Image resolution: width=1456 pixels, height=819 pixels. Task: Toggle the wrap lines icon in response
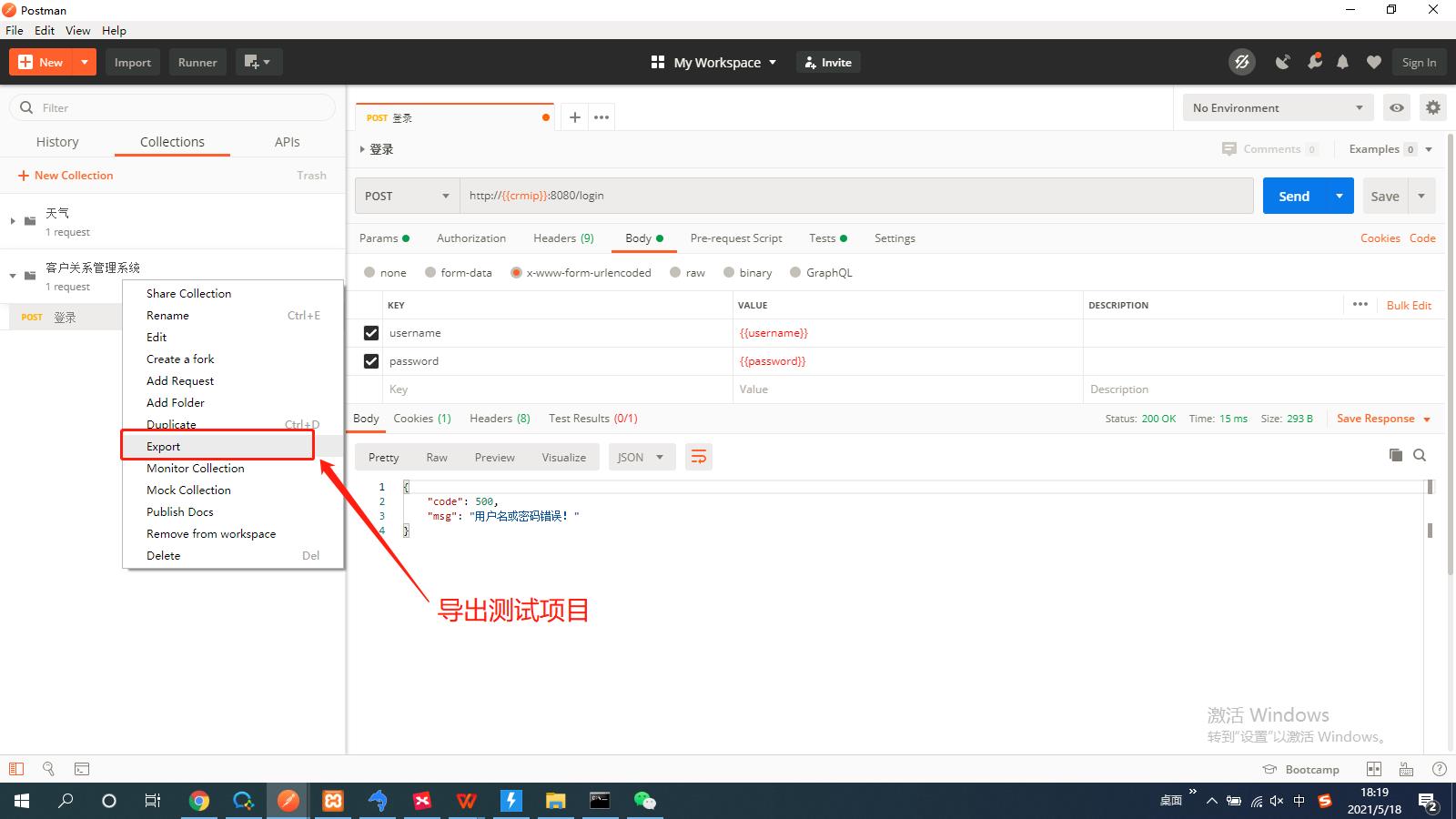pos(698,457)
